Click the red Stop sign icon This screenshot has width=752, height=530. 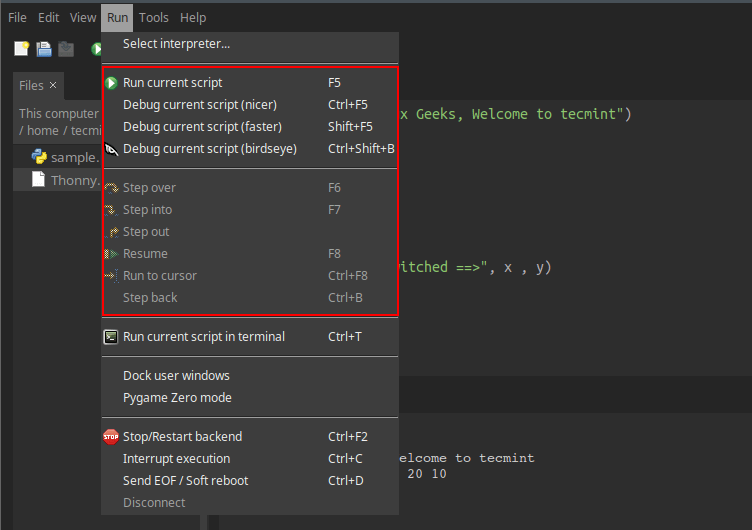[x=111, y=437]
